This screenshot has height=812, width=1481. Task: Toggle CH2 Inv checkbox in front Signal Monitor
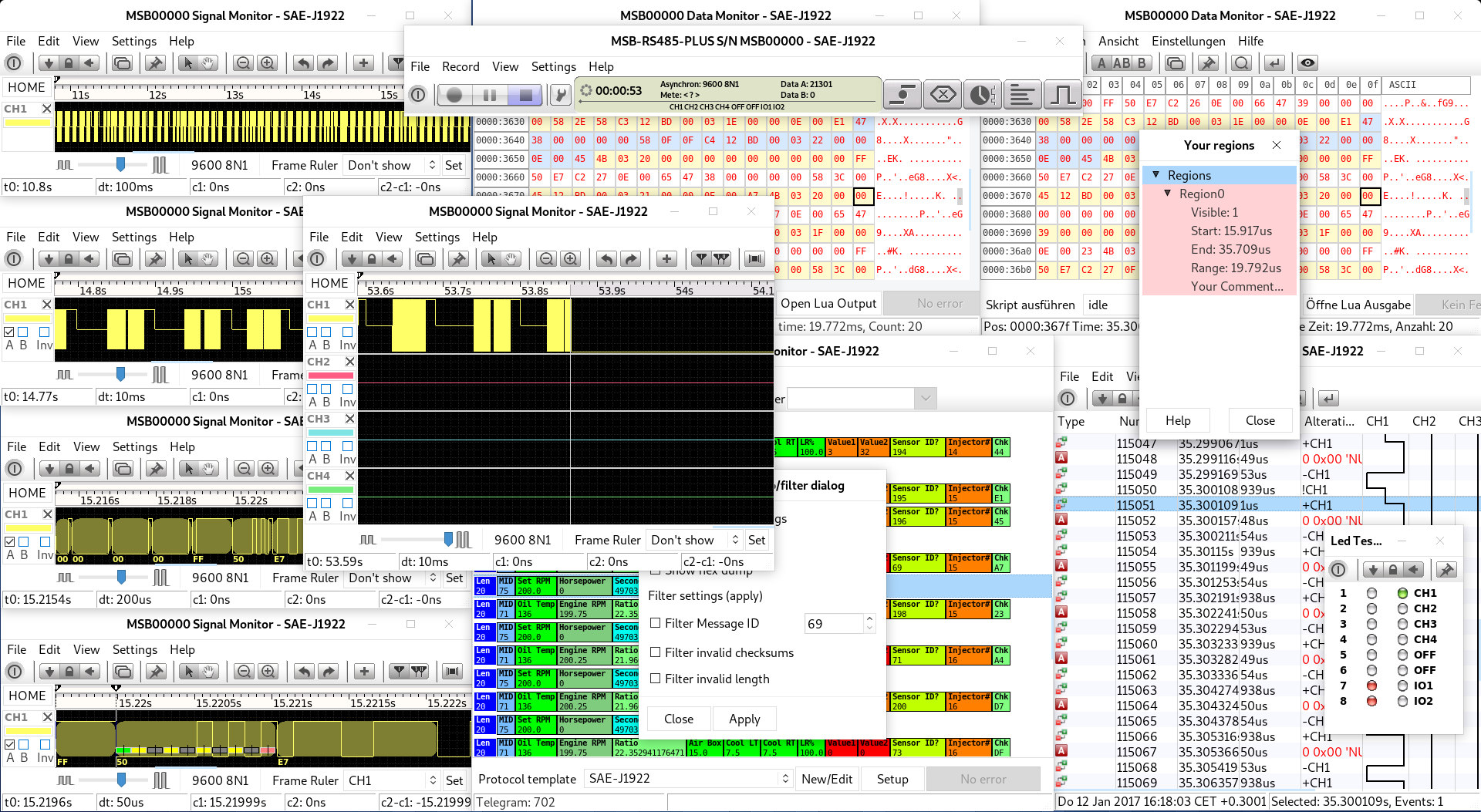(x=347, y=389)
